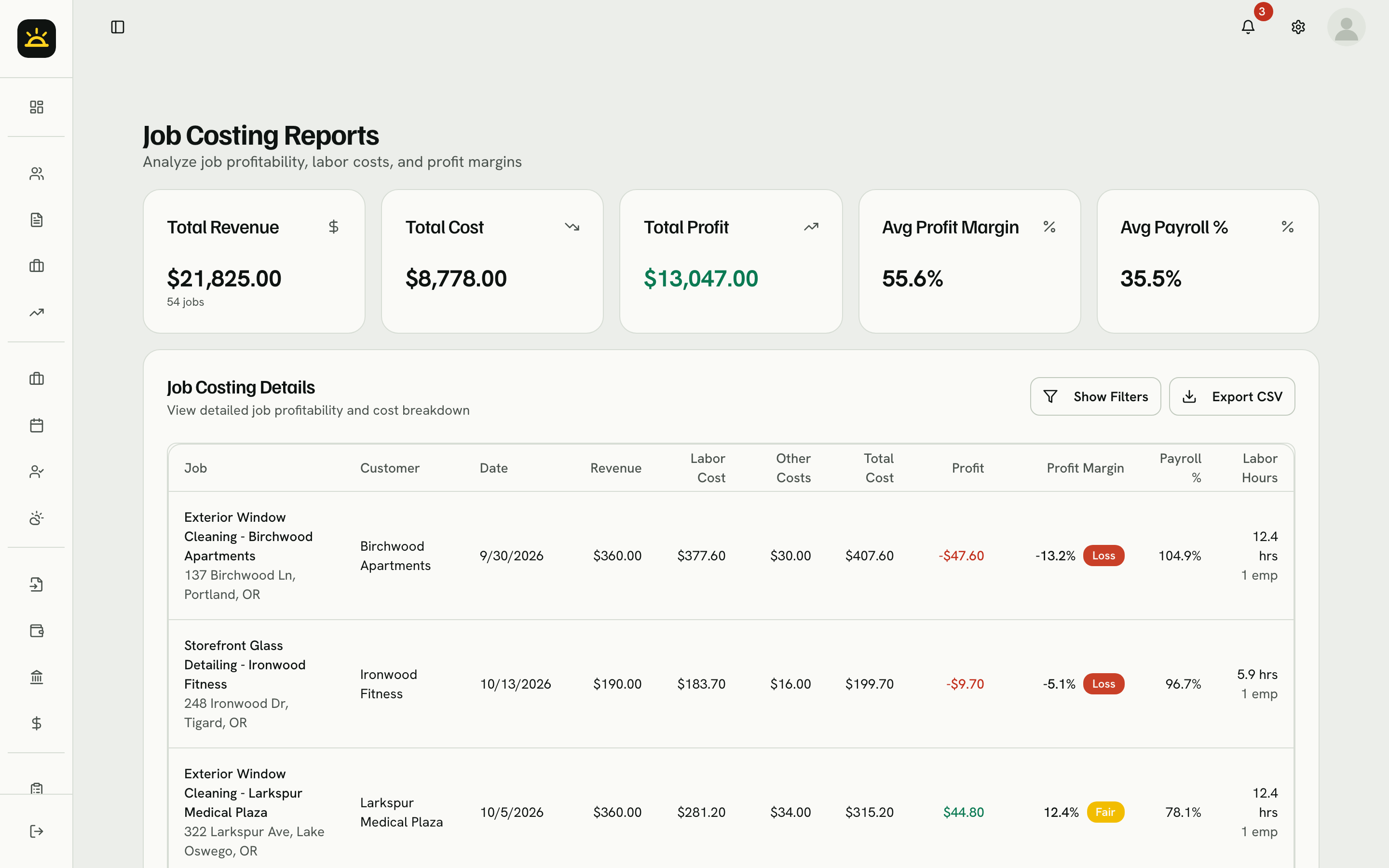Click the Labor Hours column header
Screen dimensions: 1389x868
[x=1259, y=468]
